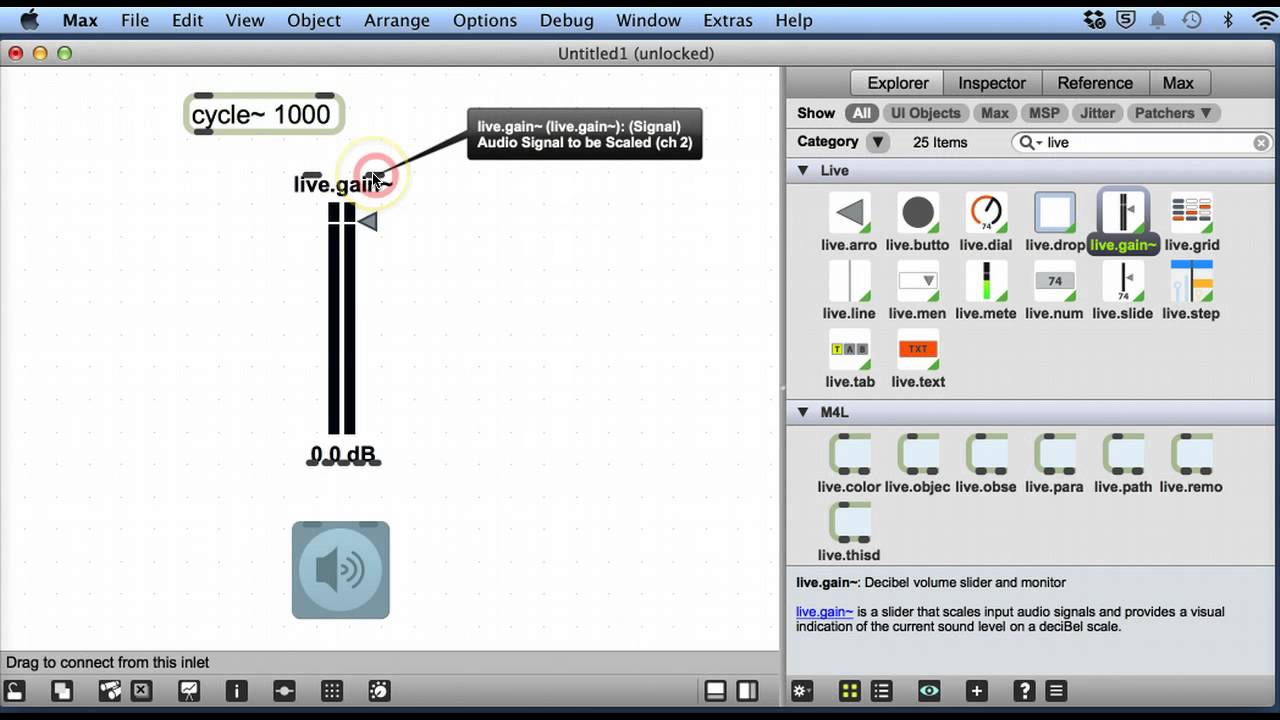The width and height of the screenshot is (1280, 720).
Task: Select the live.dial object icon
Action: tap(986, 212)
